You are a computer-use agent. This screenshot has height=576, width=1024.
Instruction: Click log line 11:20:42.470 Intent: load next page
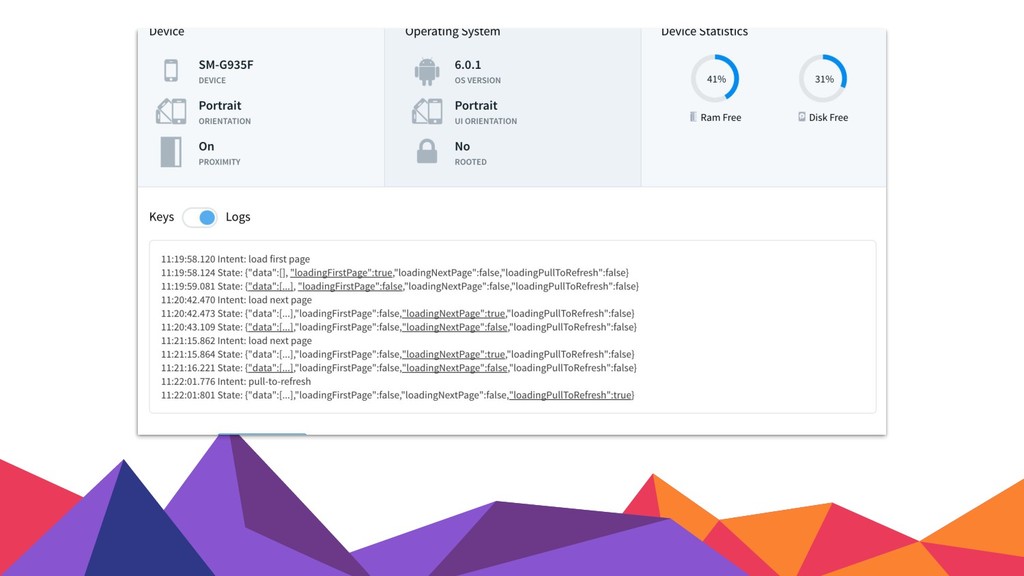tap(236, 300)
